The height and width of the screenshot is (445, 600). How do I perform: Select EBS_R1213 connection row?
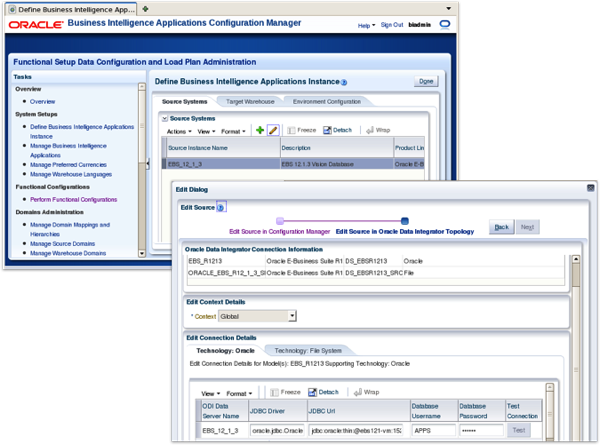(x=376, y=261)
